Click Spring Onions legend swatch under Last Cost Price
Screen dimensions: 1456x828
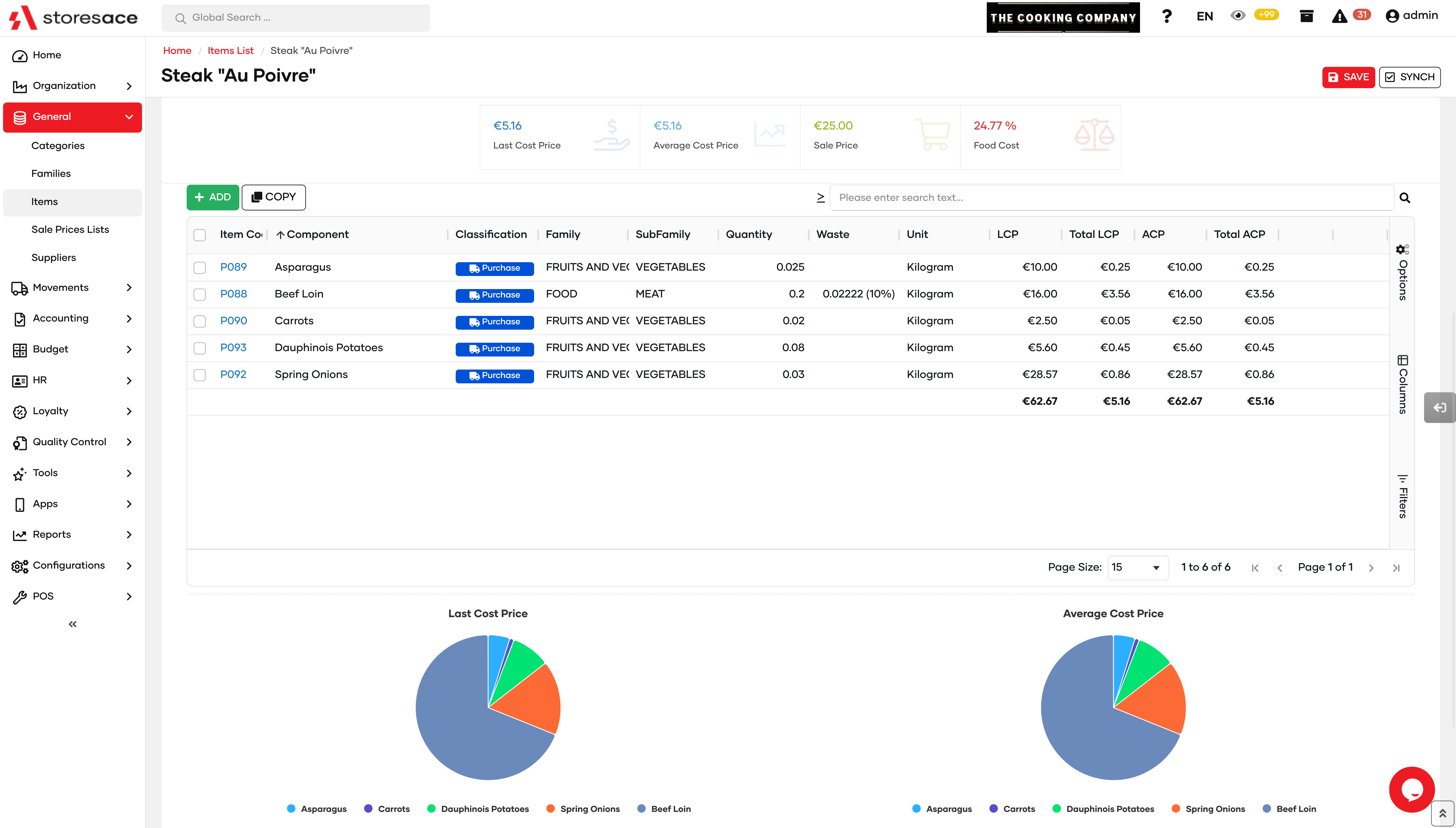[x=550, y=809]
